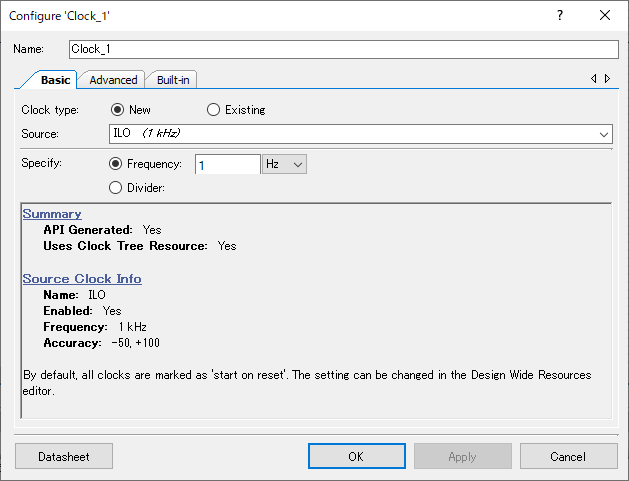Image resolution: width=629 pixels, height=481 pixels.
Task: Switch to the Basic tab
Action: pos(55,80)
